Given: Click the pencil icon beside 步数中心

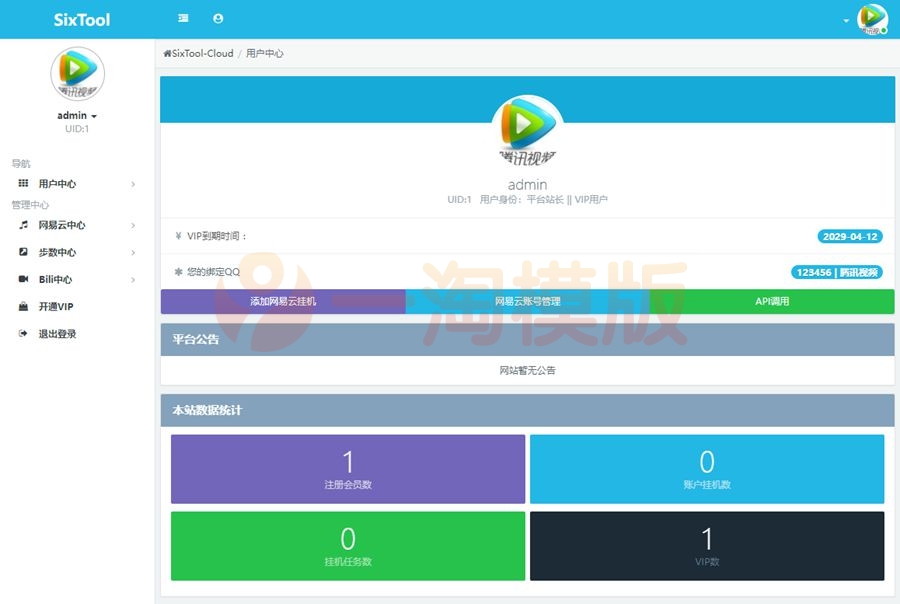Looking at the screenshot, I should (x=22, y=252).
